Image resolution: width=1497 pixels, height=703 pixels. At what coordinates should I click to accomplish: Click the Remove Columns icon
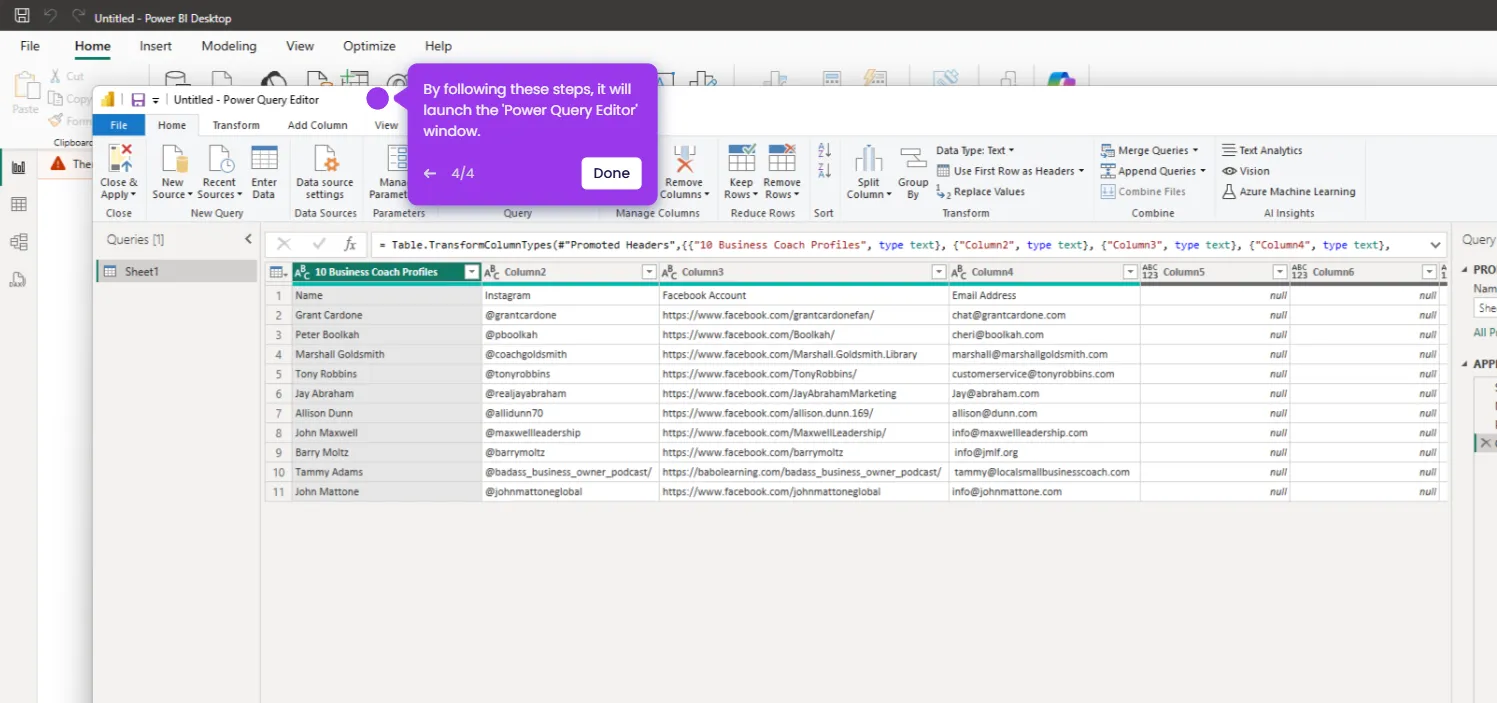pyautogui.click(x=684, y=159)
